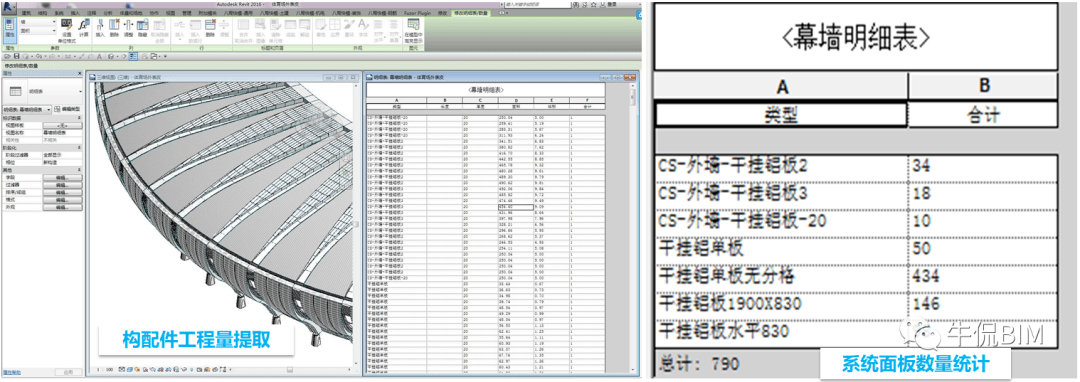
Task: Click the 解组 Ungroup headers icon
Action: 304,27
